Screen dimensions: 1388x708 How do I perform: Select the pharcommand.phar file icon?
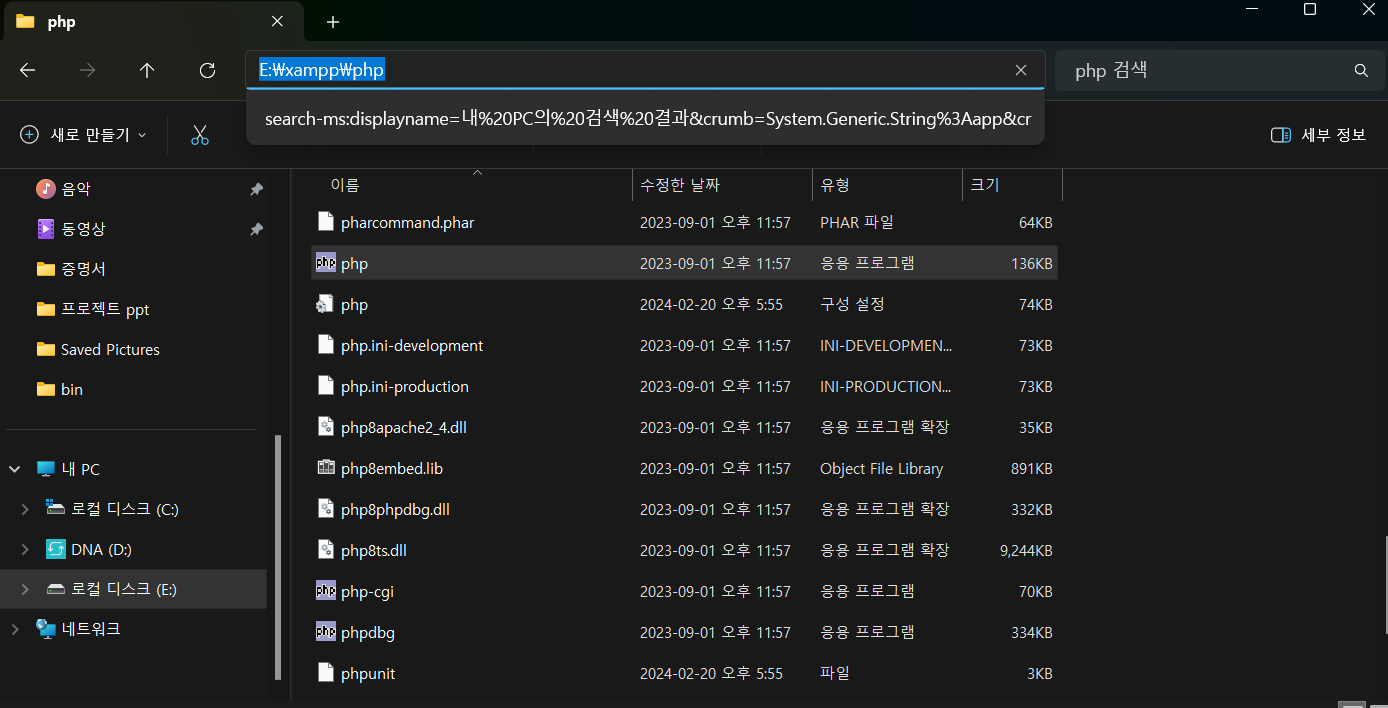pos(325,221)
